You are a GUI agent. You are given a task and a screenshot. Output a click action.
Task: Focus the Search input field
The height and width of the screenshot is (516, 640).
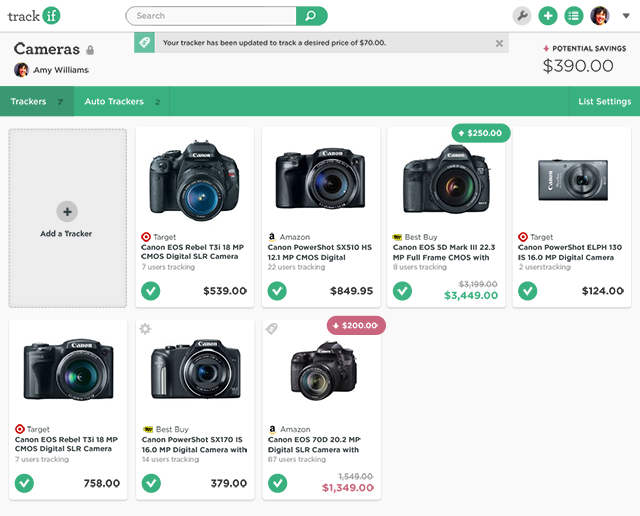point(211,16)
